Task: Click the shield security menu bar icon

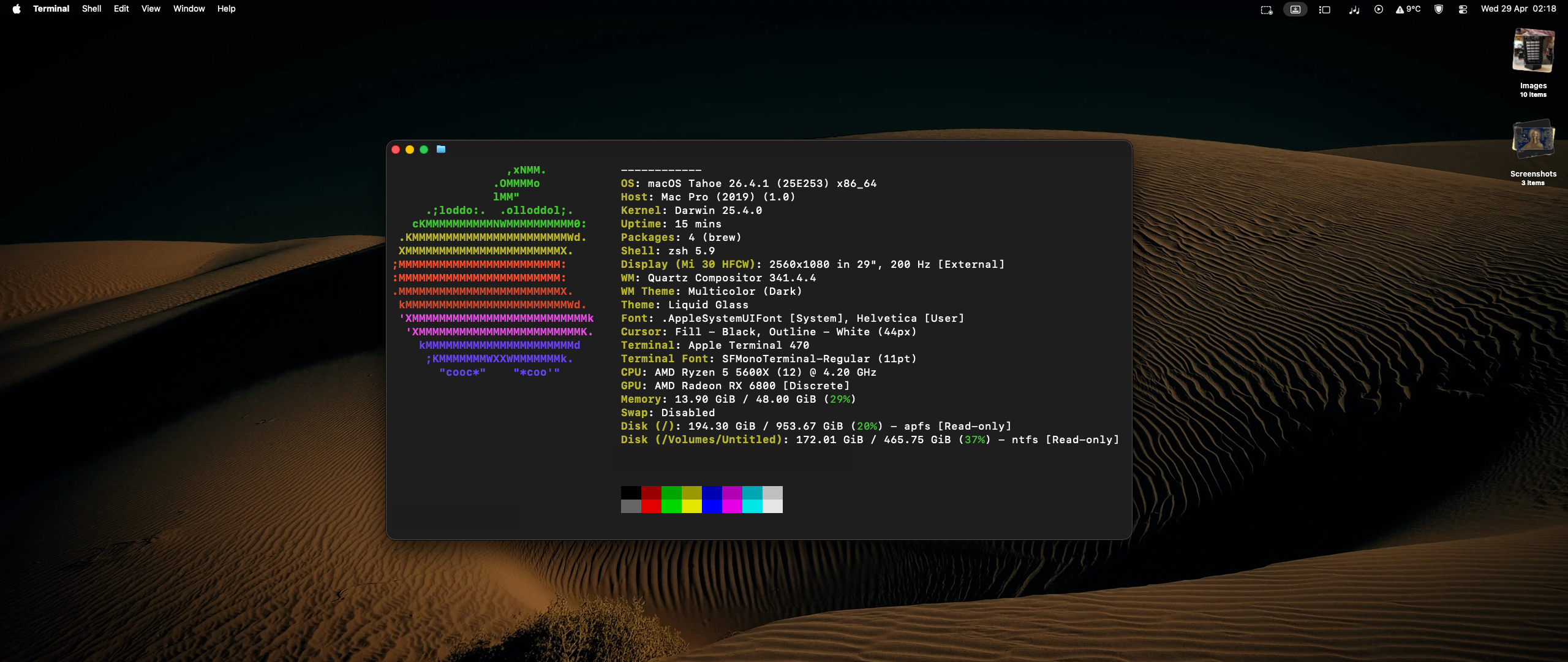Action: pyautogui.click(x=1439, y=9)
